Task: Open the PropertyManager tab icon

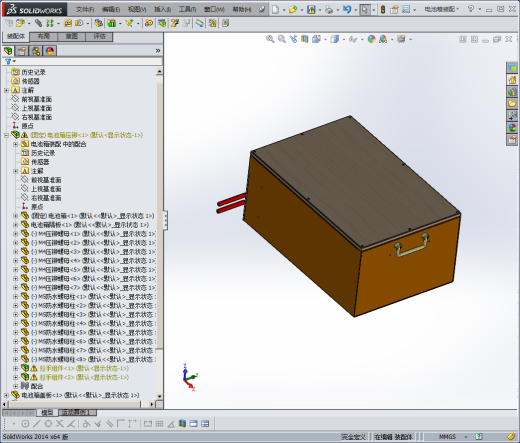Action: pyautogui.click(x=22, y=51)
